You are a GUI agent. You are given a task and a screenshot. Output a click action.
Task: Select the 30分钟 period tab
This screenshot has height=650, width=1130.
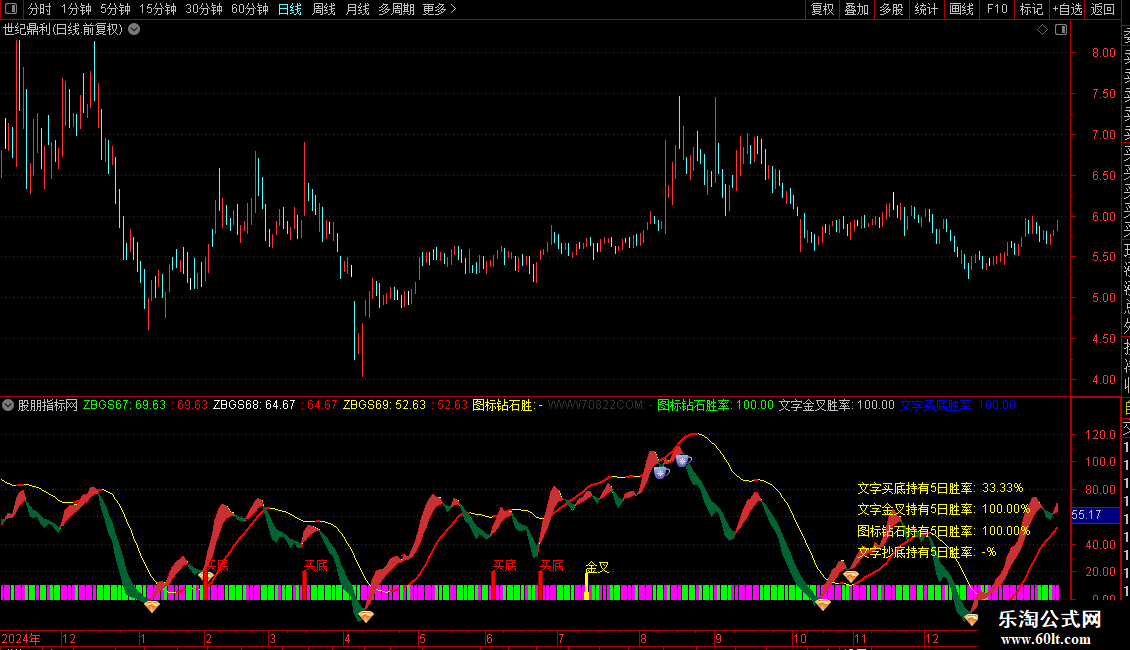(x=204, y=9)
